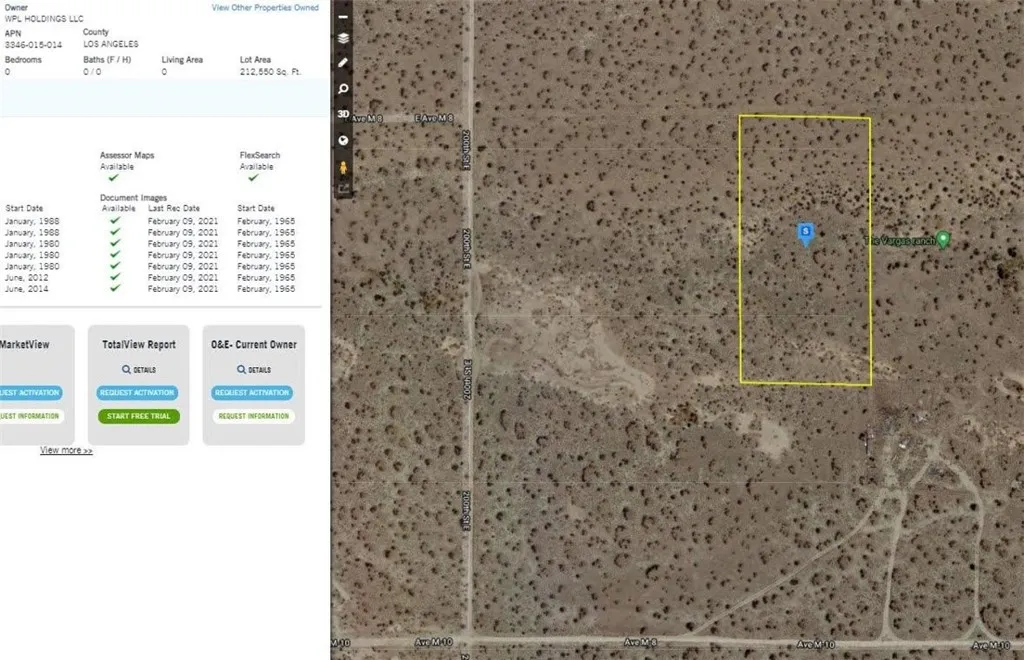Click Request Information in O&E- Current Owner card
Screen dimensions: 1024x660
coord(253,416)
